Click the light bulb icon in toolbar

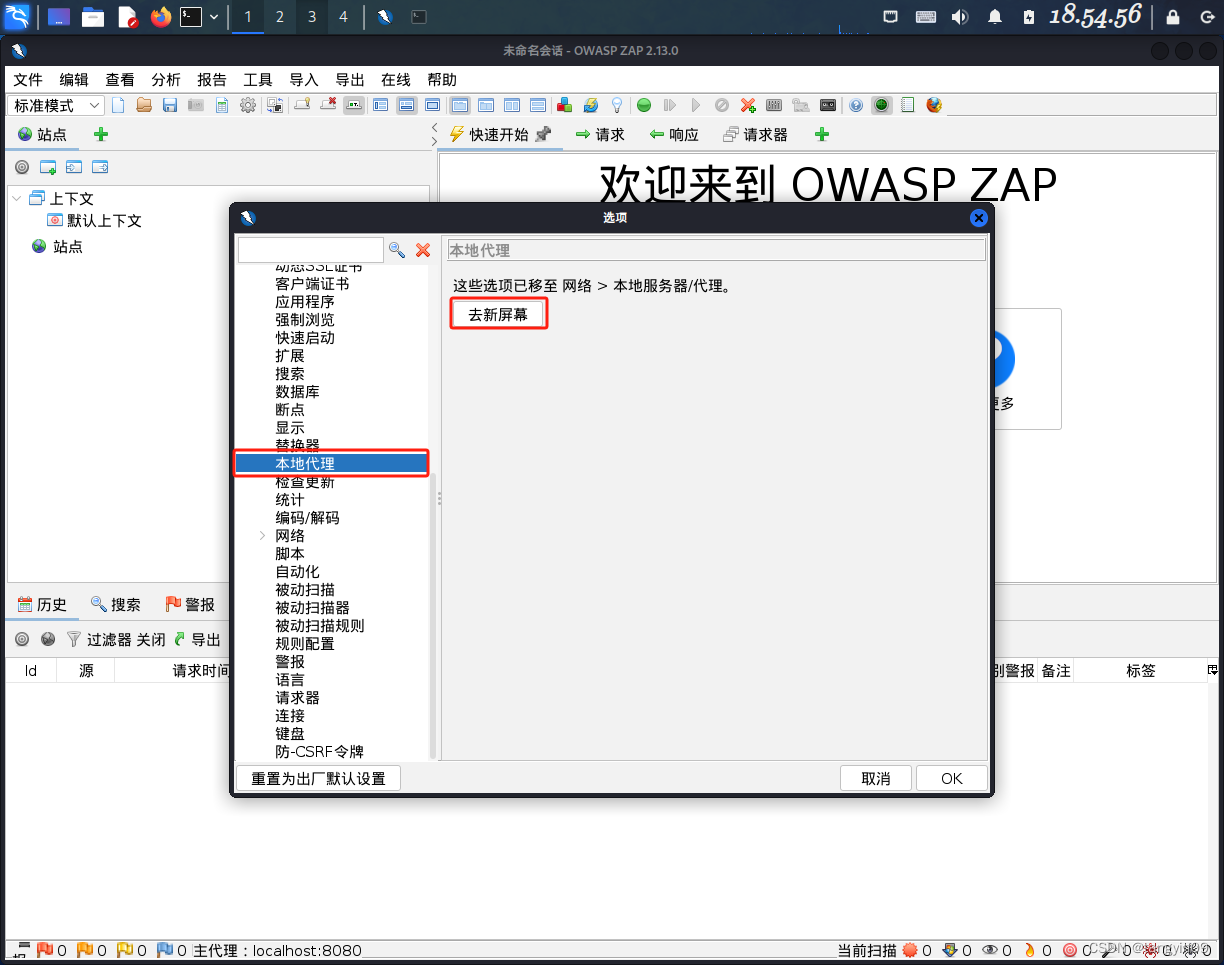617,105
